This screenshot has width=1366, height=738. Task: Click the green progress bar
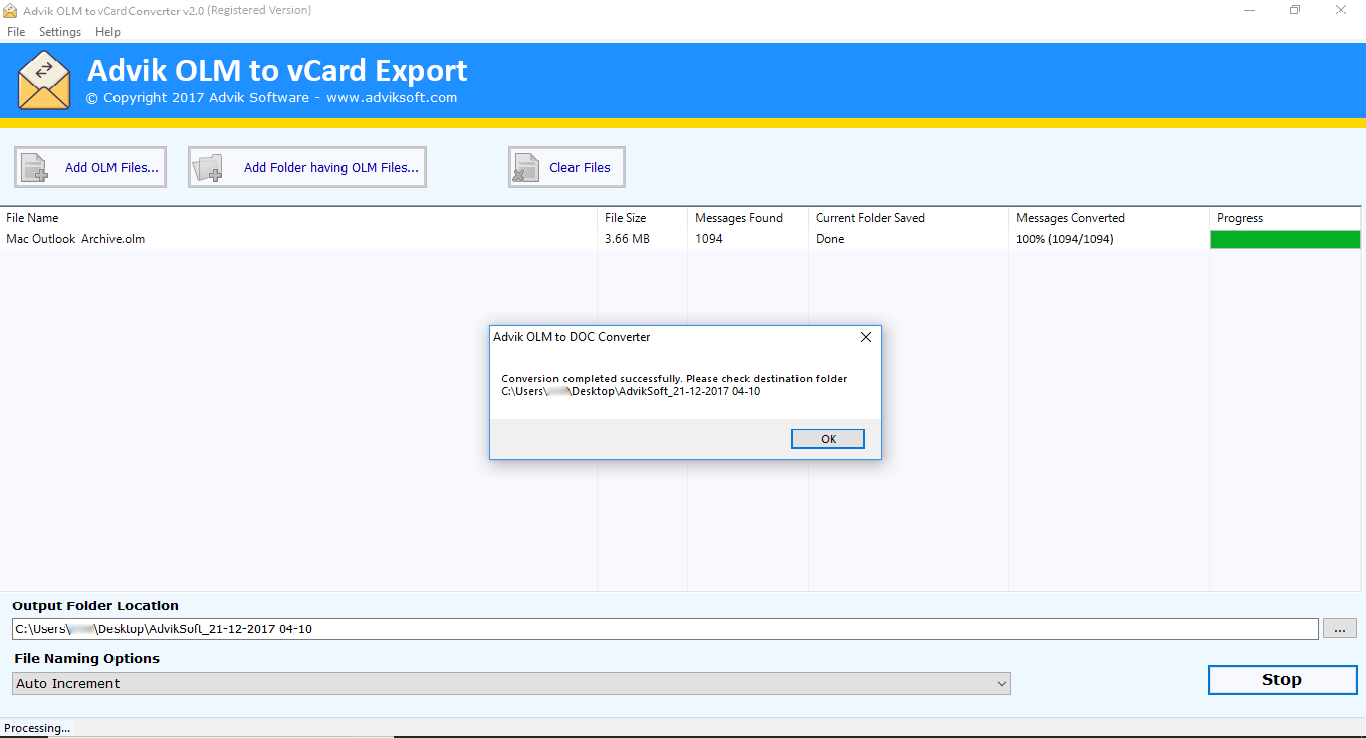[1285, 239]
